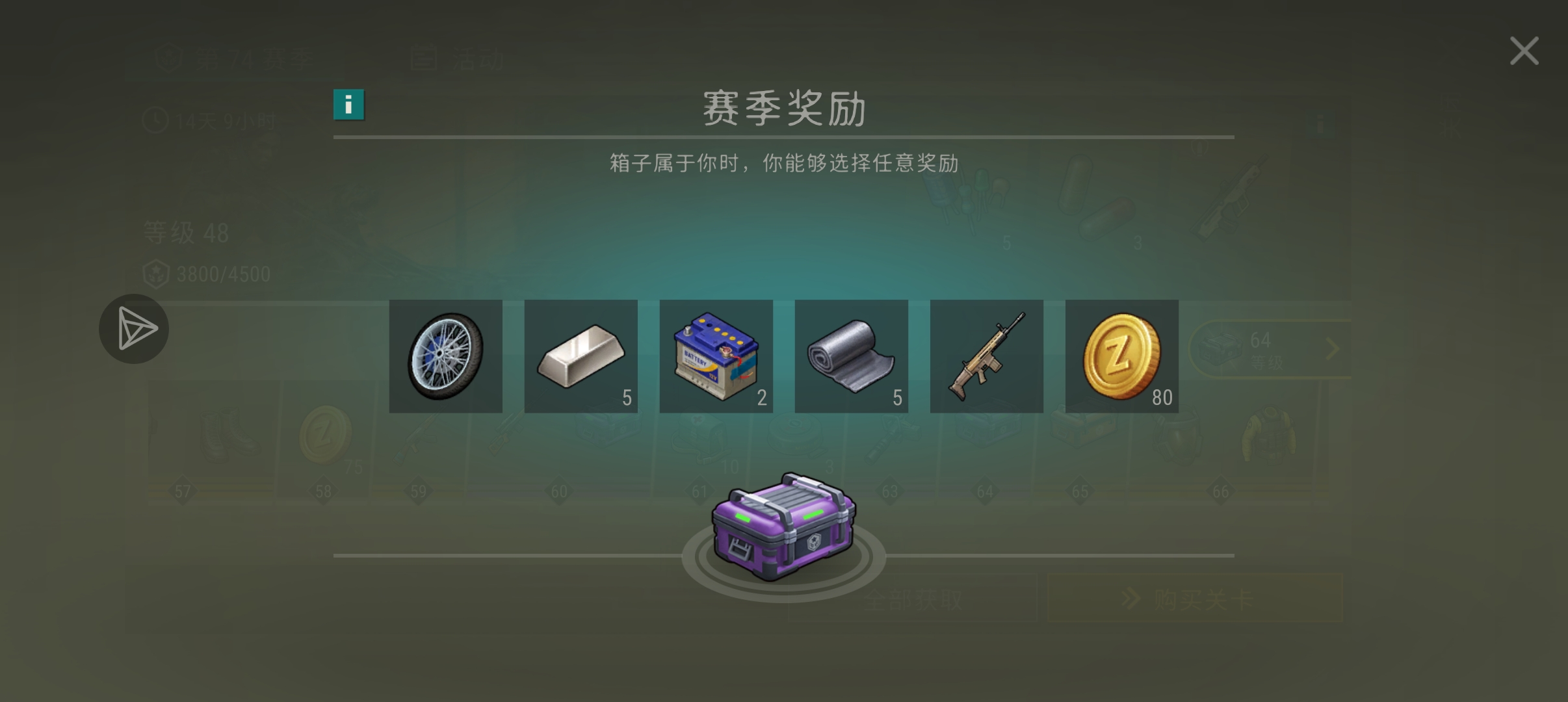Click the 购买关卡 button
The width and height of the screenshot is (1568, 702).
(x=1195, y=598)
